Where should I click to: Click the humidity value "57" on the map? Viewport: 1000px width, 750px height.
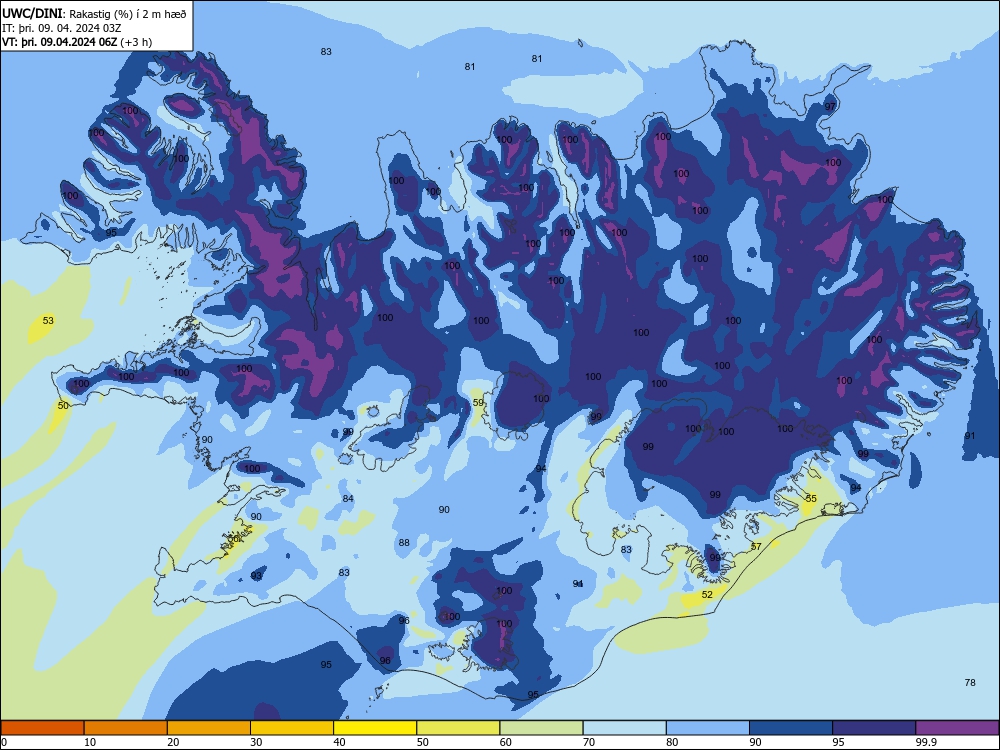pyautogui.click(x=756, y=546)
